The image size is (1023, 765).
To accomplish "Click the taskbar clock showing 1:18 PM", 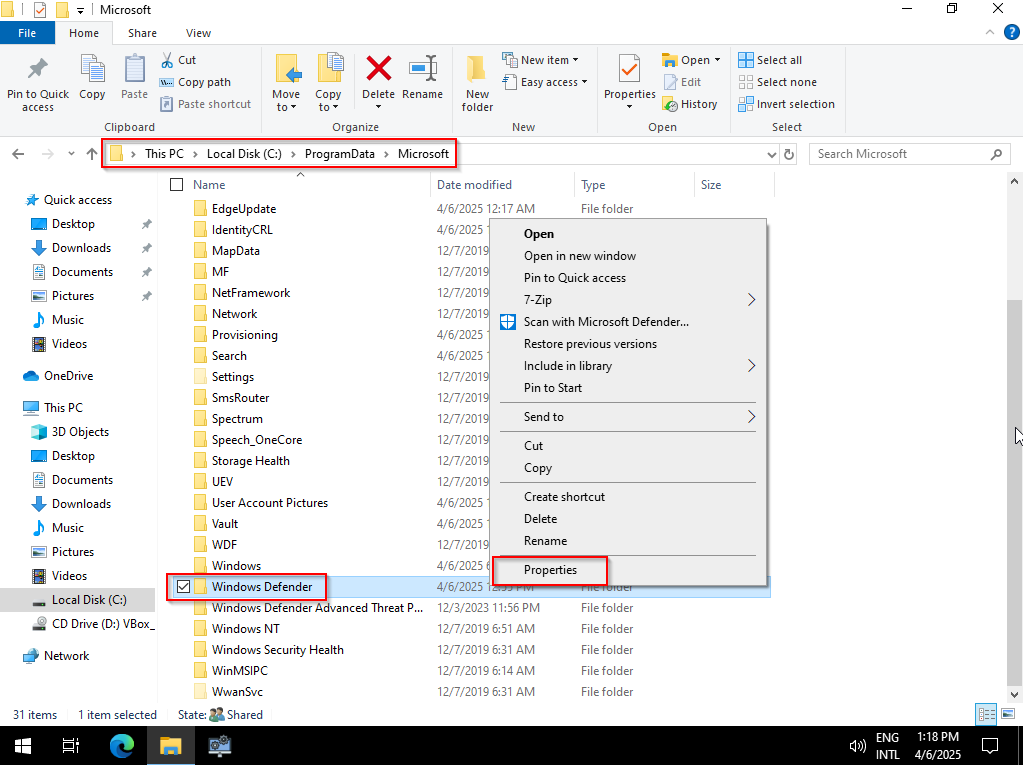I will 938,745.
